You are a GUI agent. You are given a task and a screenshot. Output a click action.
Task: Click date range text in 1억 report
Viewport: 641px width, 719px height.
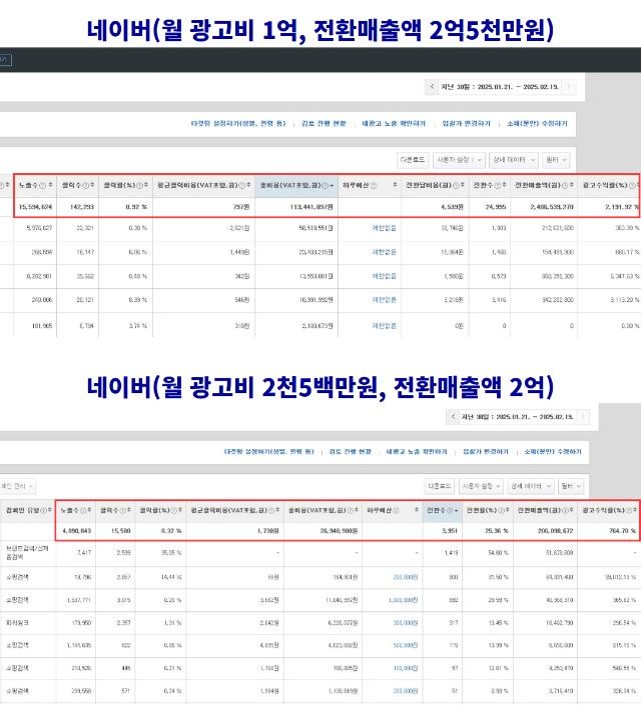(x=500, y=86)
